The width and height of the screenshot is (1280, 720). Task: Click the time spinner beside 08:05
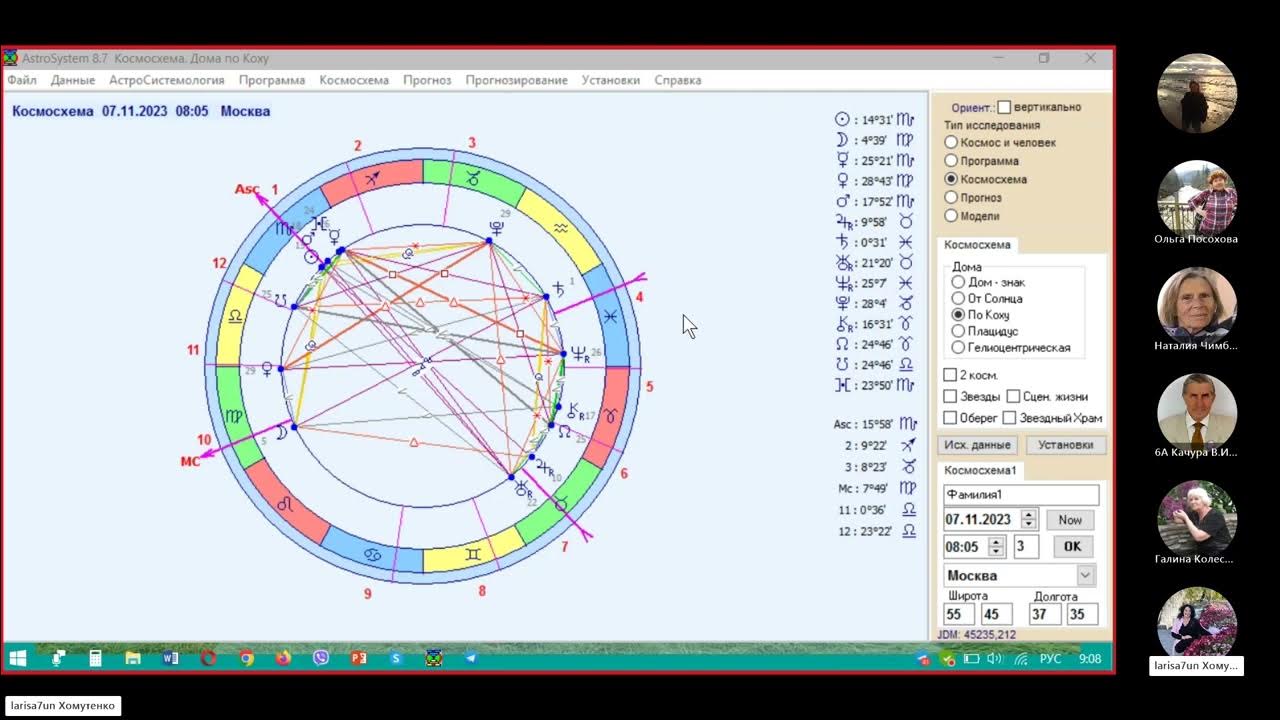[996, 546]
